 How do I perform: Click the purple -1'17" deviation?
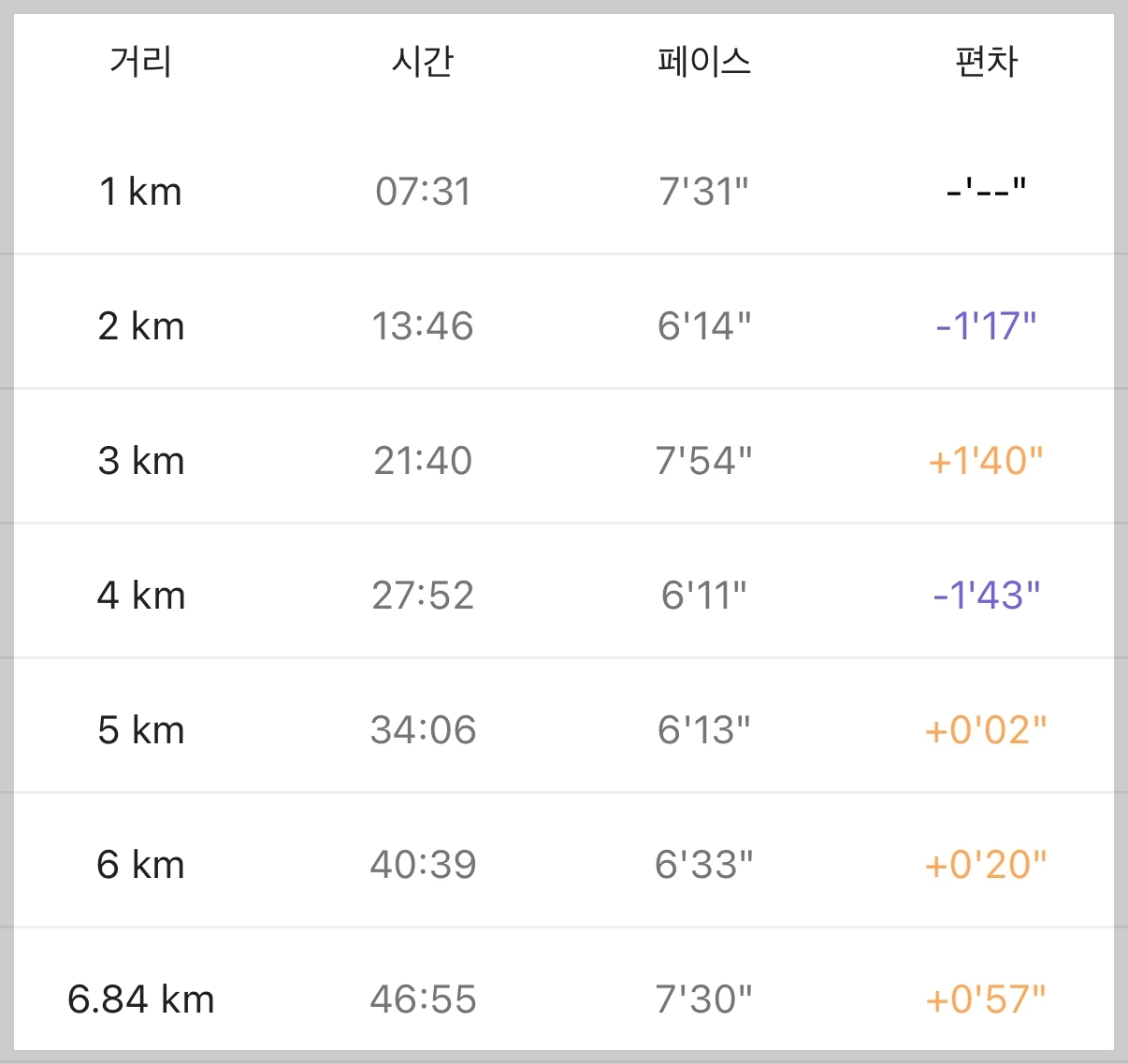986,326
